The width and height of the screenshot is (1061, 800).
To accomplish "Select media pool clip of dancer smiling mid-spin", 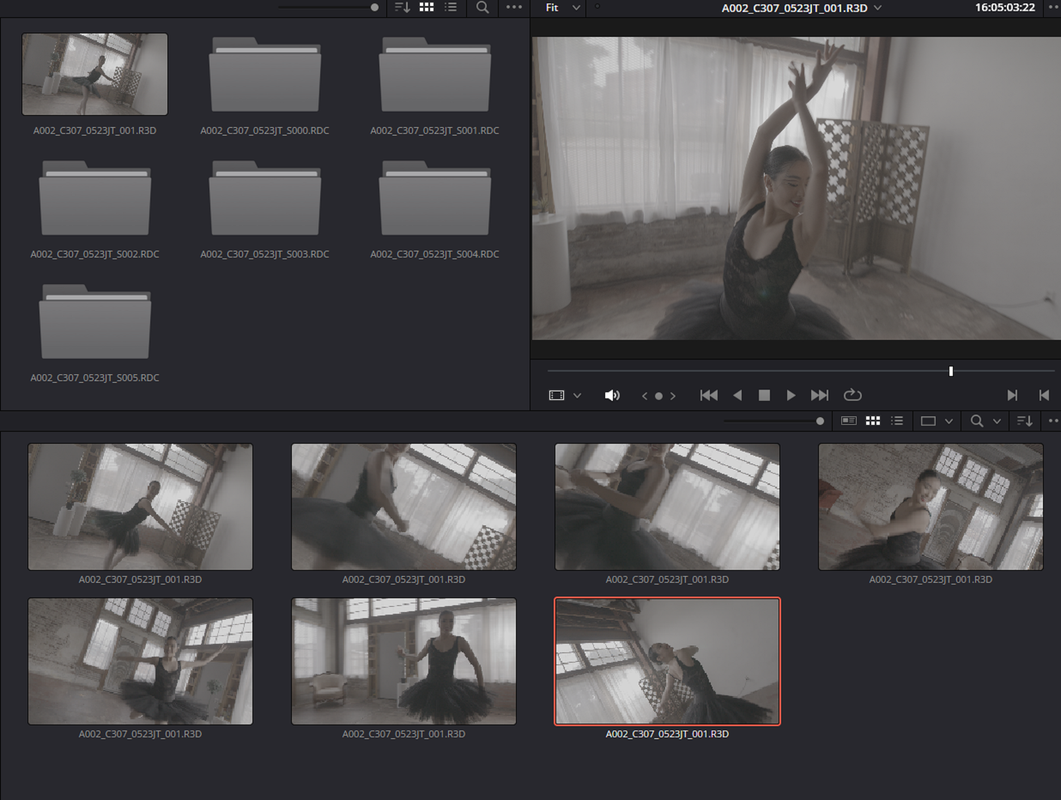I will (x=931, y=507).
